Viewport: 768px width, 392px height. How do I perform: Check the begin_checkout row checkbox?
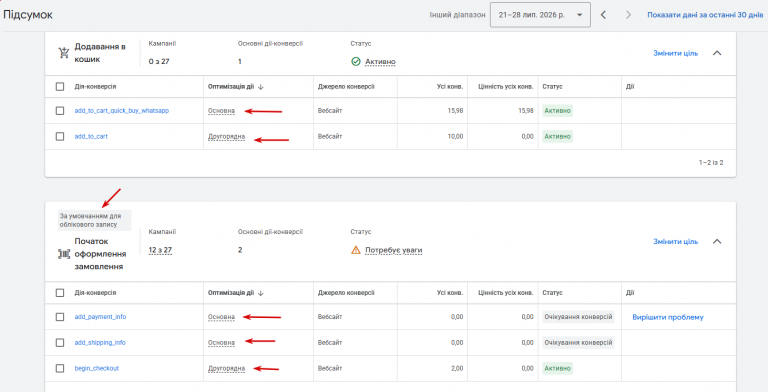click(x=60, y=368)
